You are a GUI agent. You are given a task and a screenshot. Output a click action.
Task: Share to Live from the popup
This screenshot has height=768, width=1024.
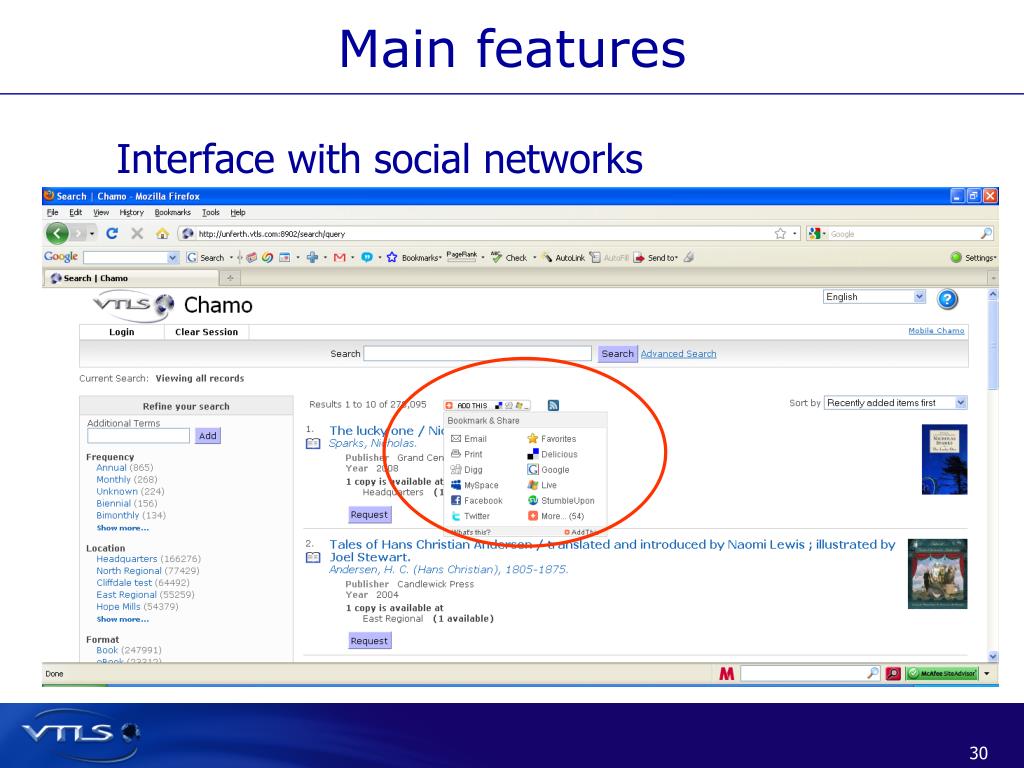click(542, 485)
